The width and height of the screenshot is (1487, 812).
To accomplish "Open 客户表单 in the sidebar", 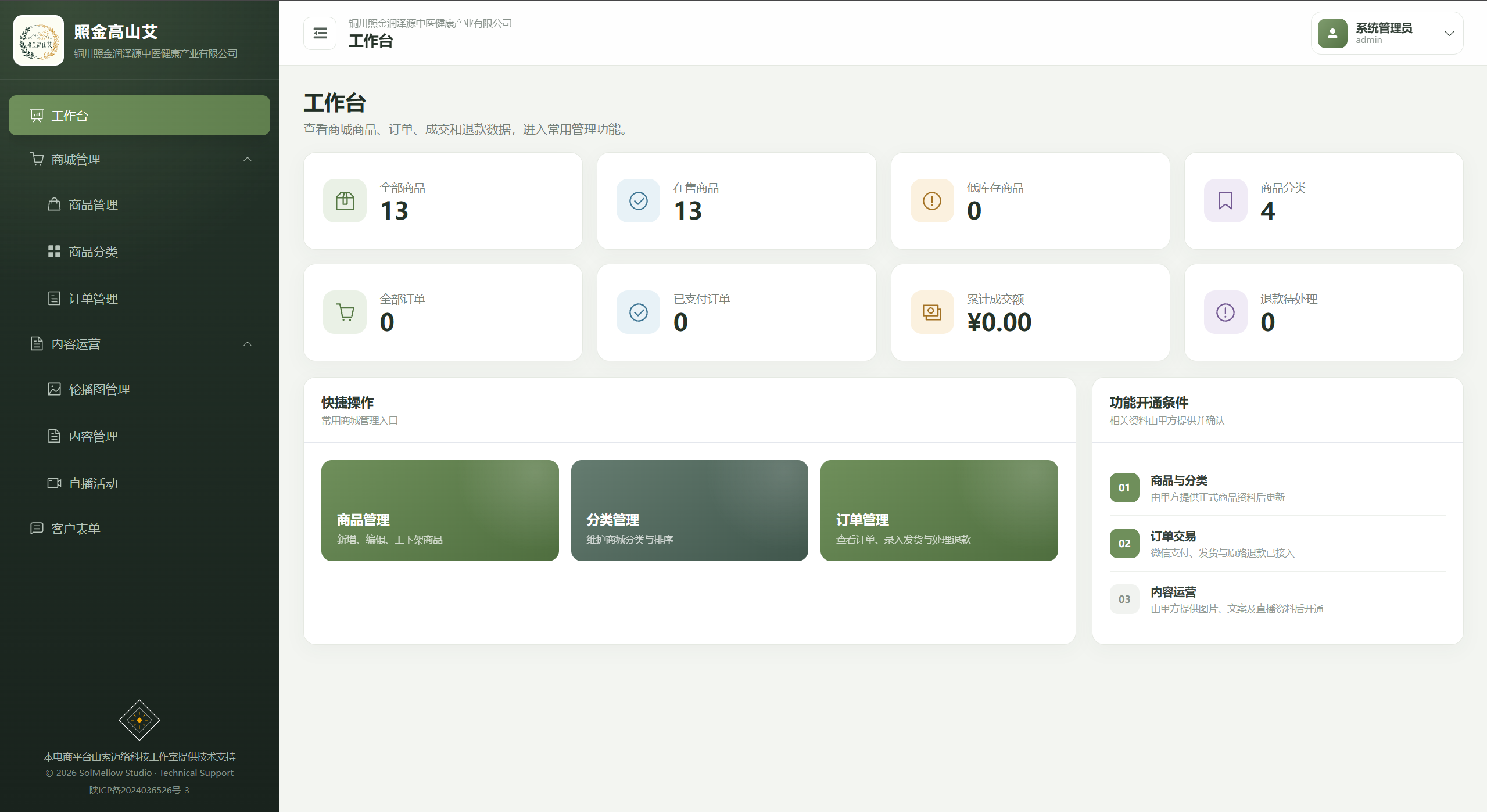I will 139,529.
